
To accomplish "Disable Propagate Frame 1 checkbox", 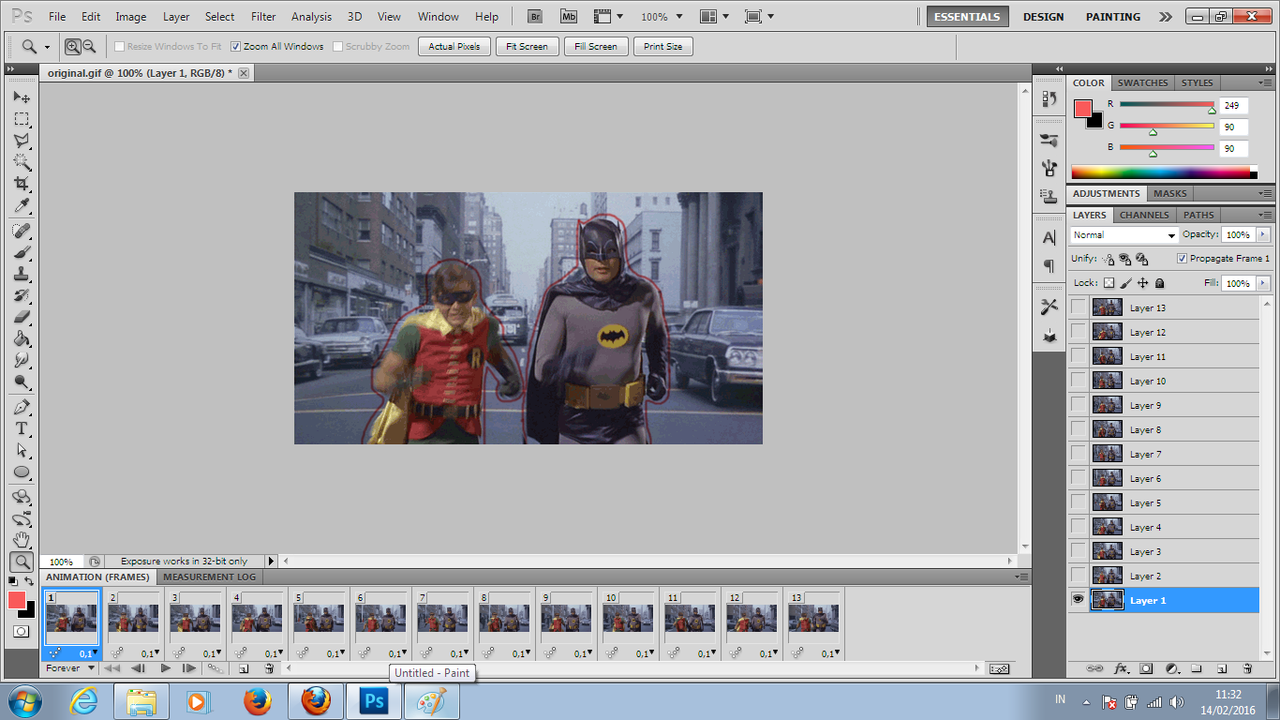I will coord(1183,258).
